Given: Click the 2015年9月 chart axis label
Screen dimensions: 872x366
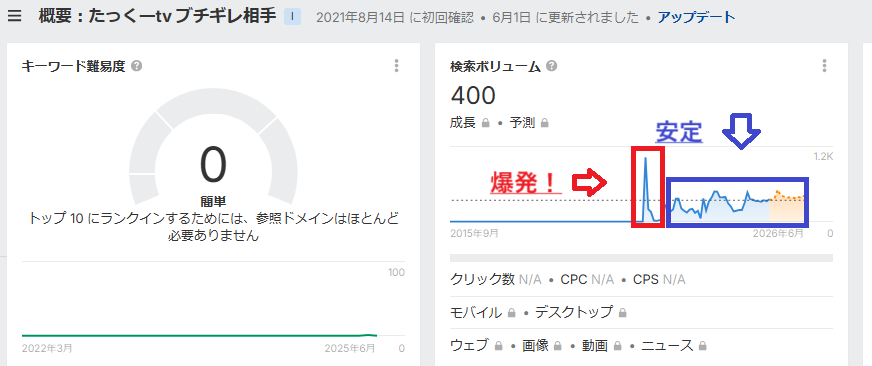Looking at the screenshot, I should pyautogui.click(x=474, y=233).
